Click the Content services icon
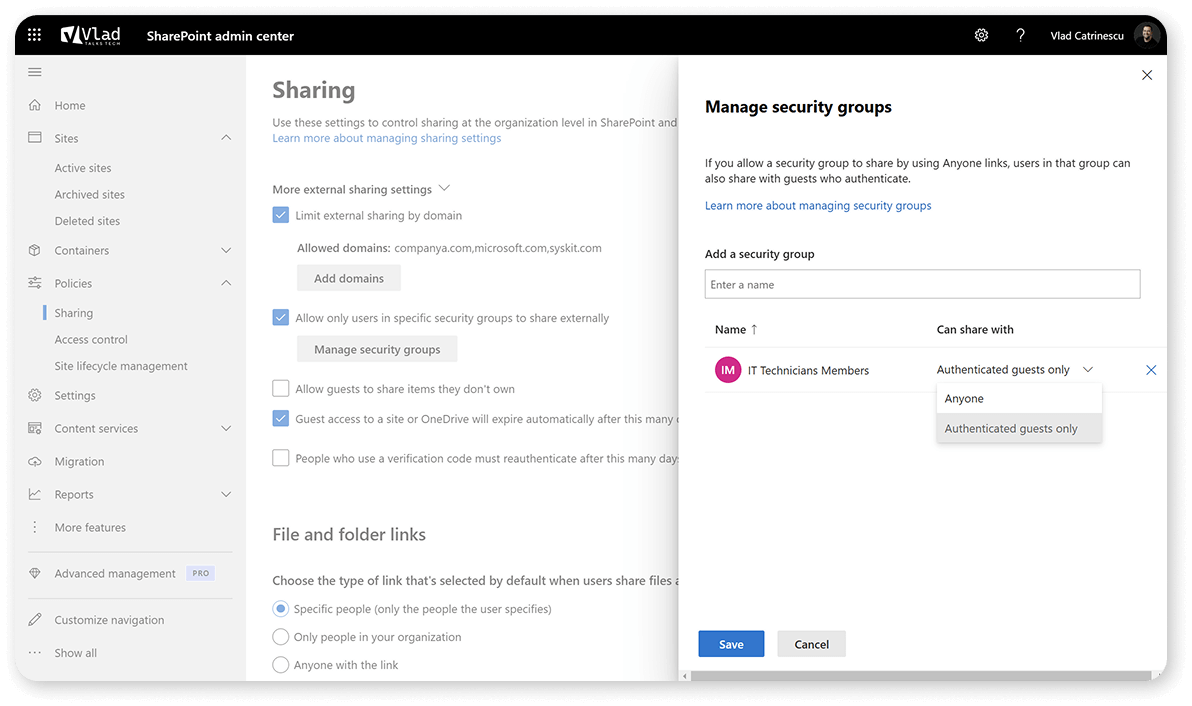The width and height of the screenshot is (1192, 706). point(34,428)
